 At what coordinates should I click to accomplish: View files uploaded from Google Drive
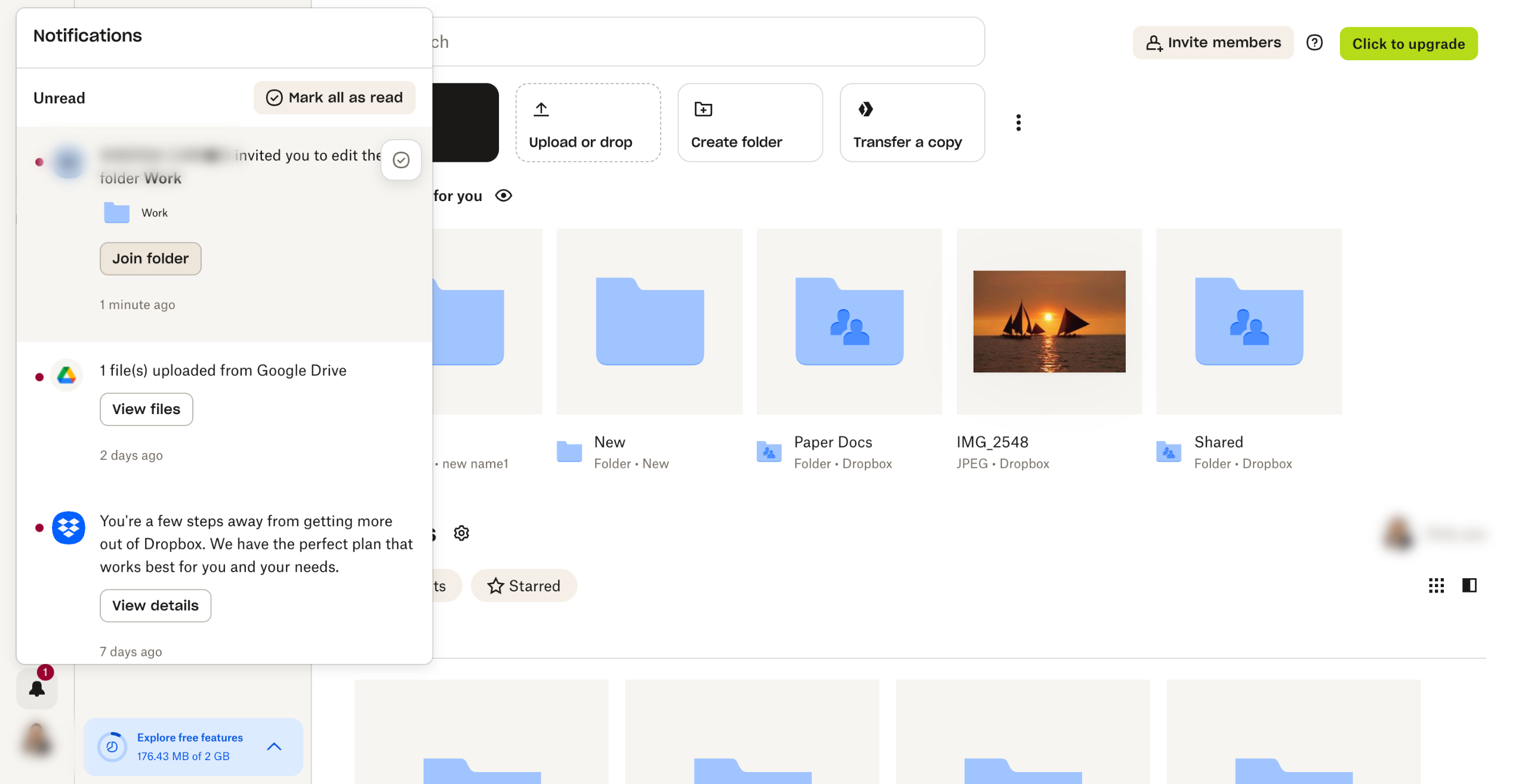click(146, 409)
